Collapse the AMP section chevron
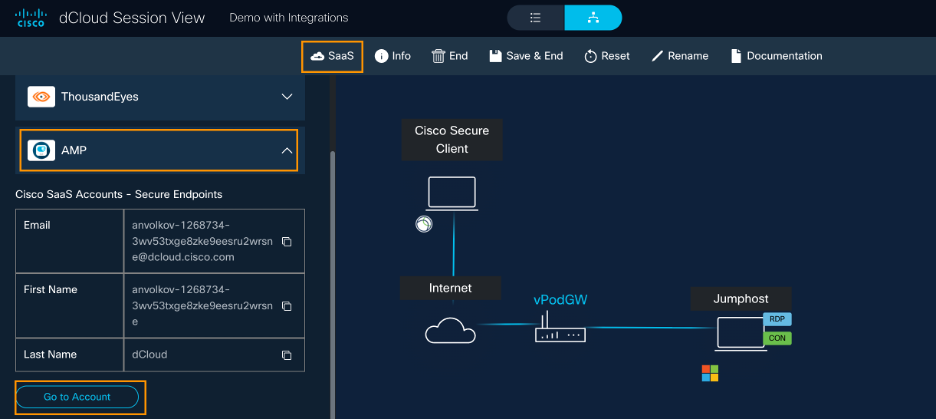The width and height of the screenshot is (936, 420). [x=287, y=151]
